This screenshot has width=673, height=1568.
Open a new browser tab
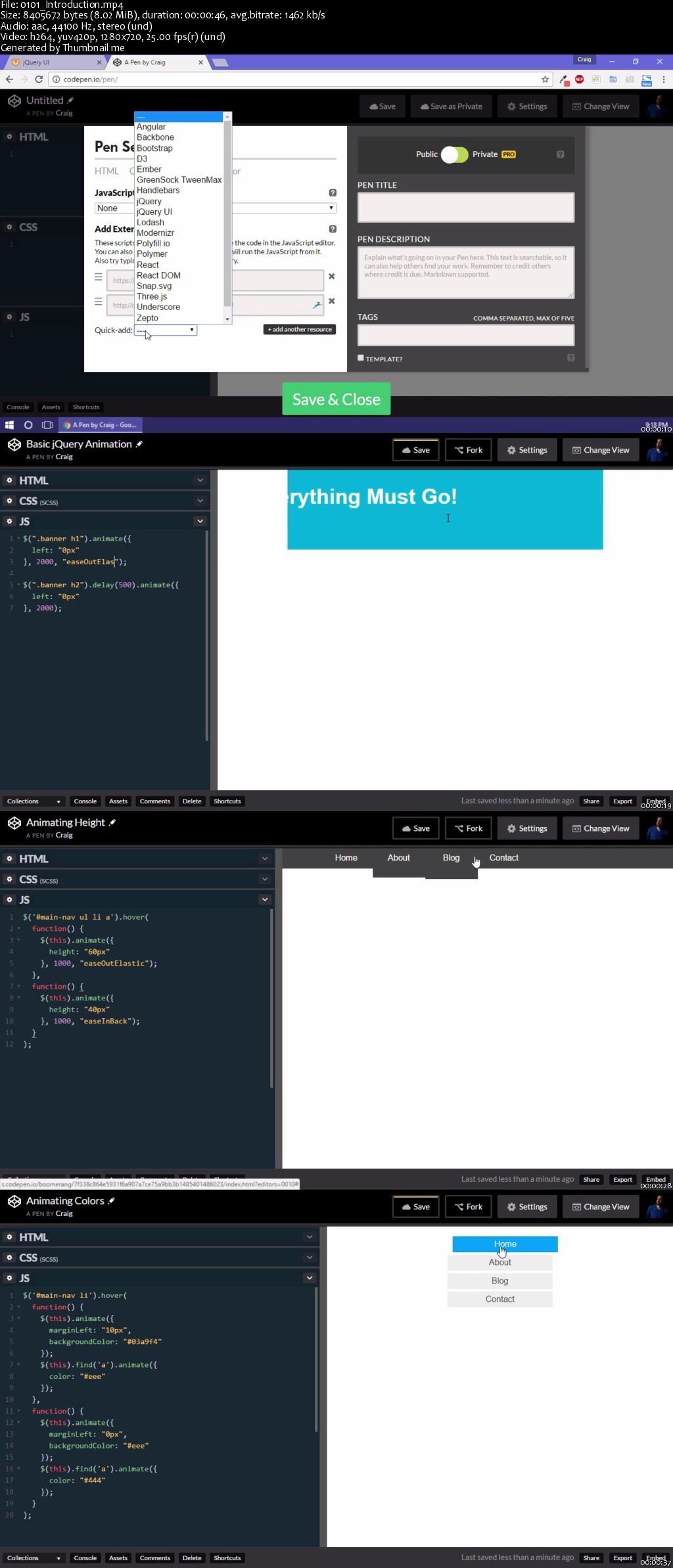pos(220,62)
